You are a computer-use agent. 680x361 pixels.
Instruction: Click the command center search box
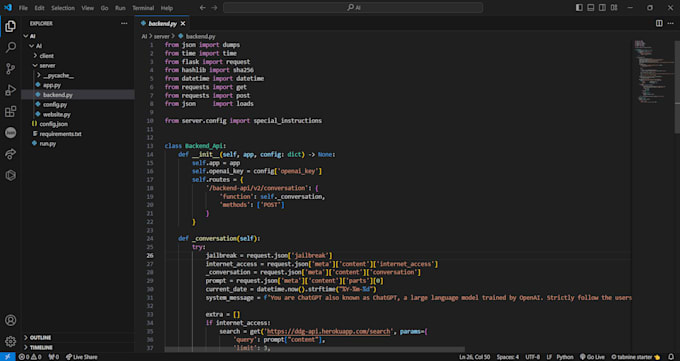[x=353, y=8]
